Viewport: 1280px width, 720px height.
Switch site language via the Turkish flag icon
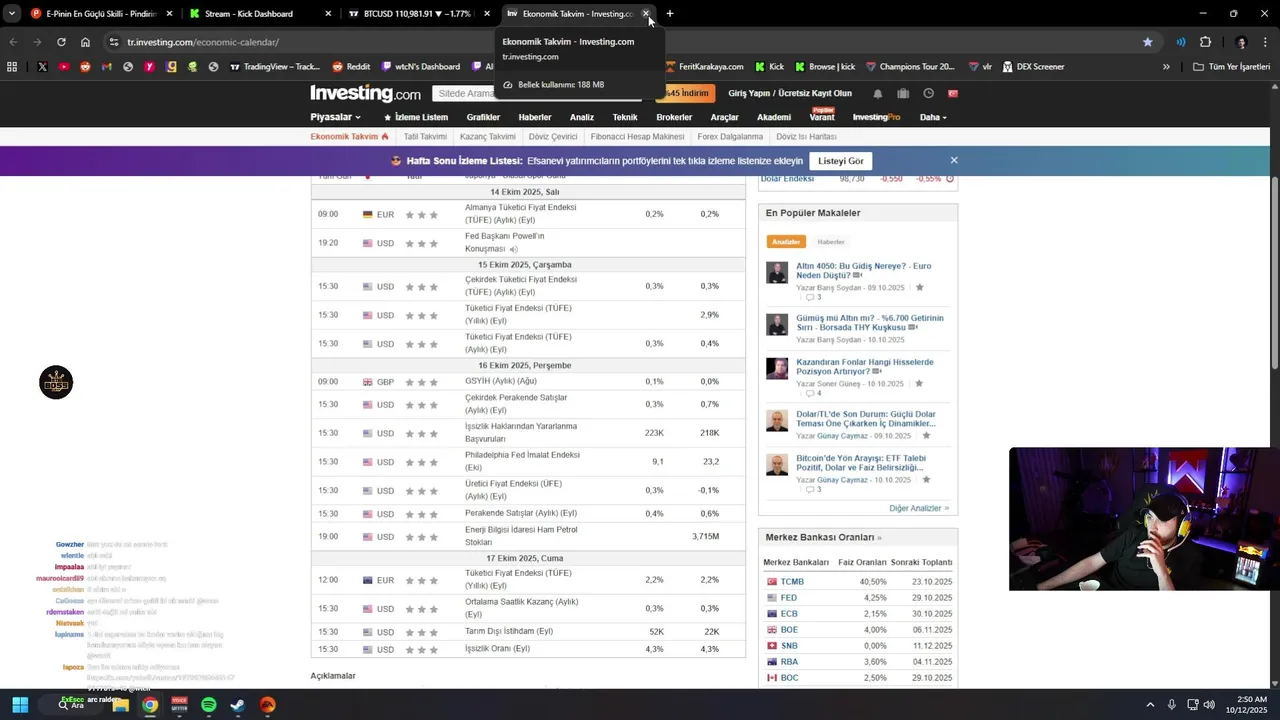(953, 93)
